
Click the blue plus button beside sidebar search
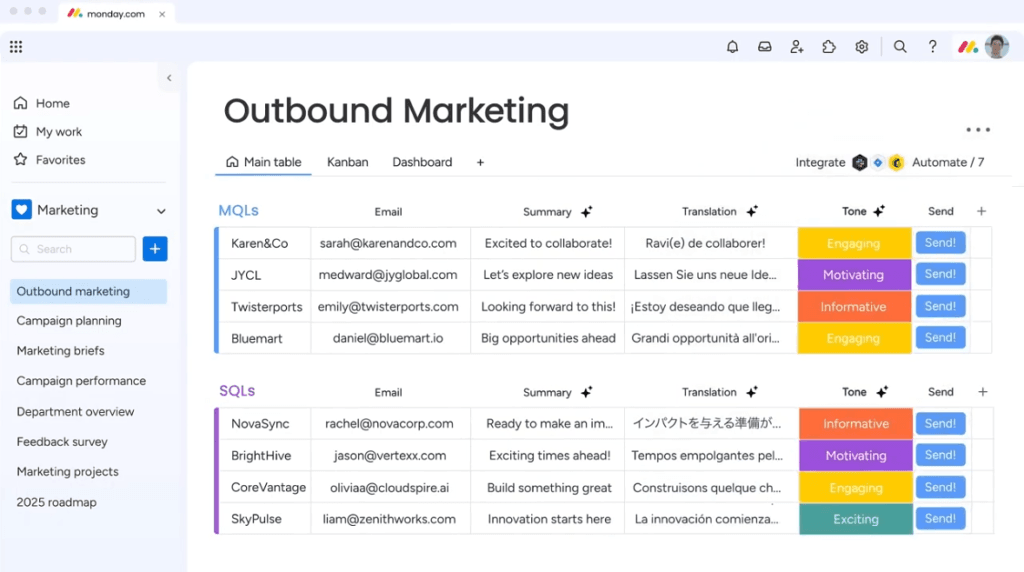155,249
